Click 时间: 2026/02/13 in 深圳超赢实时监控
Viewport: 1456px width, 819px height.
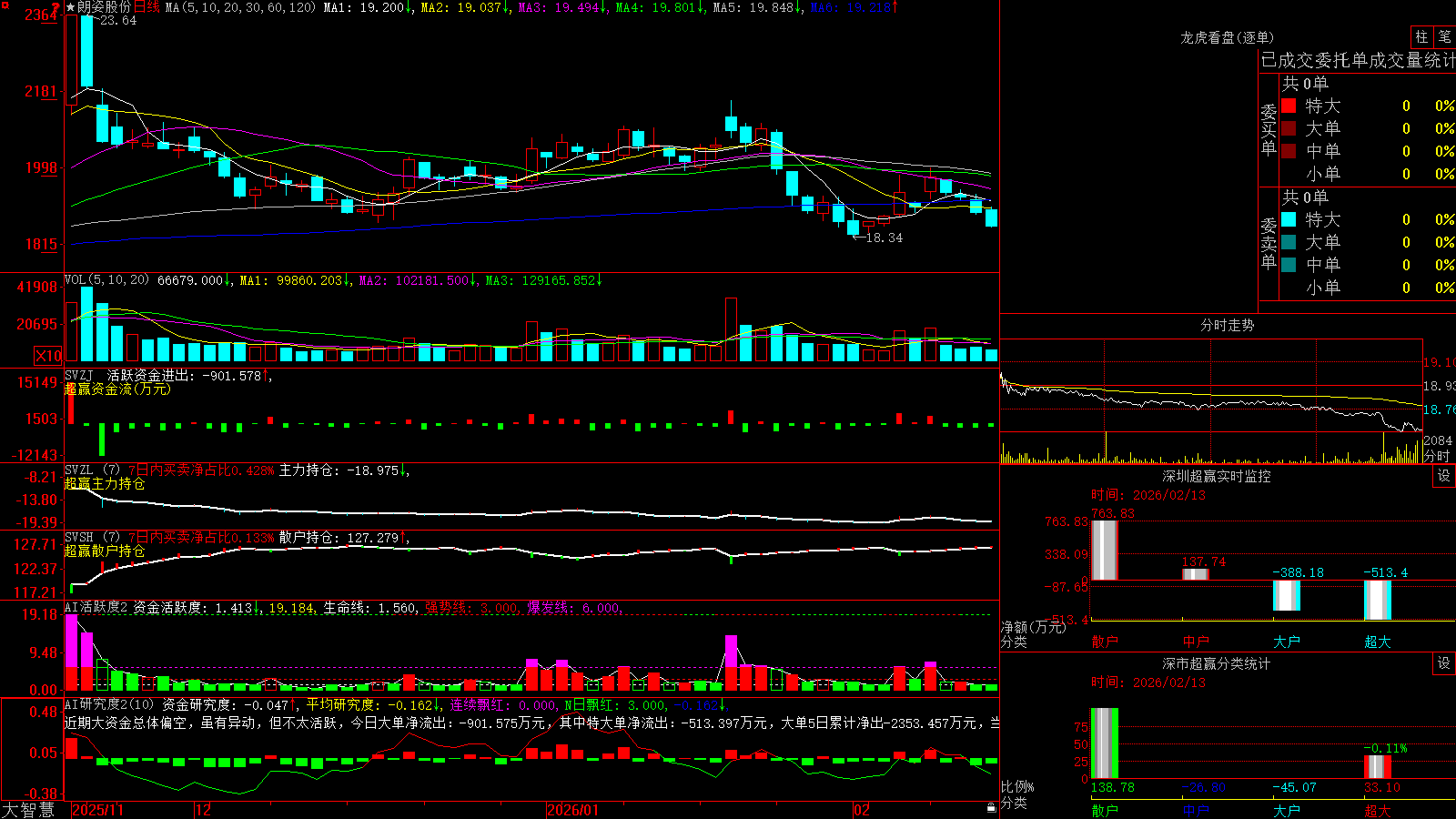tap(1148, 495)
